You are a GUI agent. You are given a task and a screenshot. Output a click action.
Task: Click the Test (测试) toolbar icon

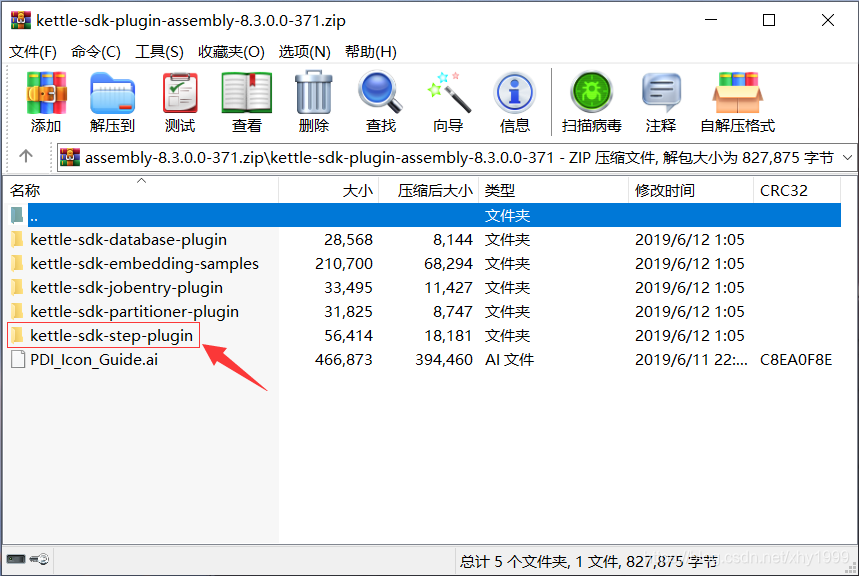tap(180, 93)
